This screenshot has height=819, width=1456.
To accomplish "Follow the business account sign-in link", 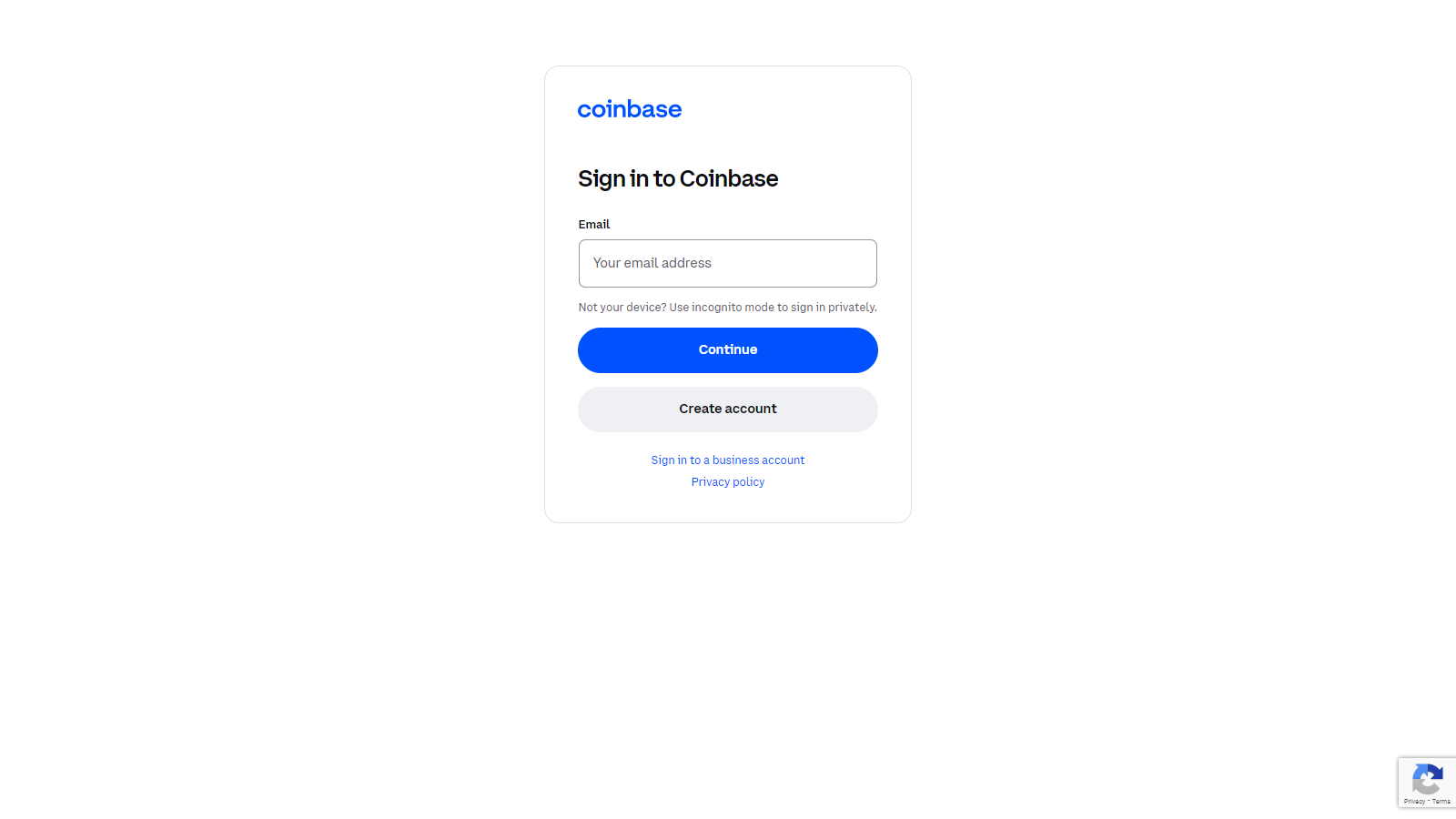I will [x=727, y=460].
